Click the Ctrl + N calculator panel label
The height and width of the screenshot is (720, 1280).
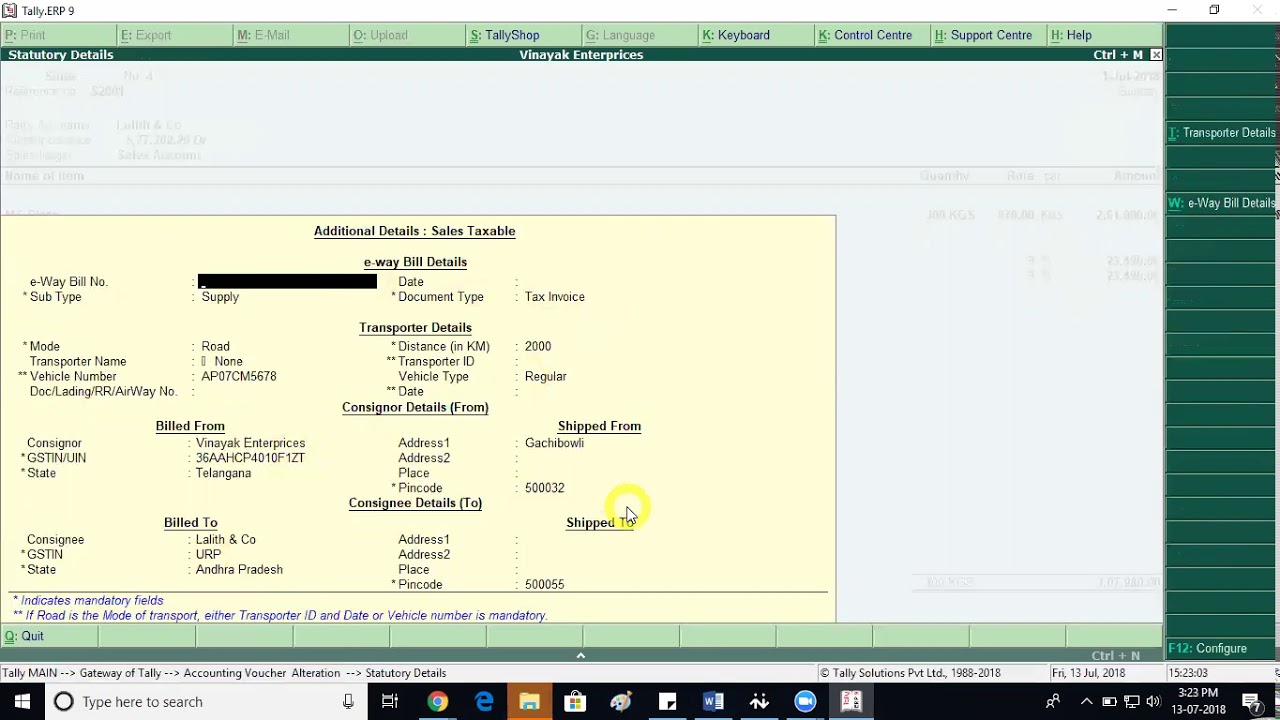1116,656
